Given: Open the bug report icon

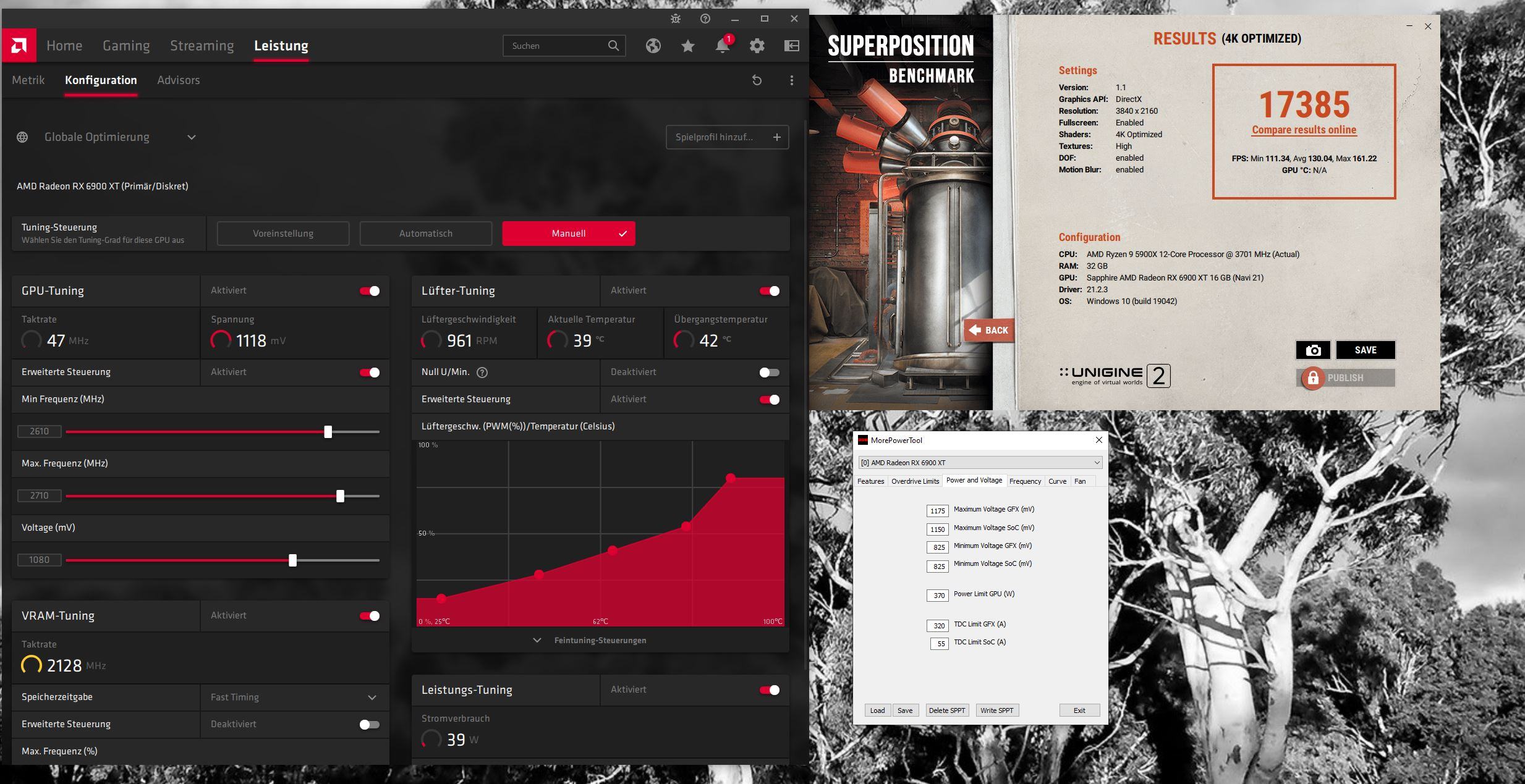Looking at the screenshot, I should click(676, 19).
